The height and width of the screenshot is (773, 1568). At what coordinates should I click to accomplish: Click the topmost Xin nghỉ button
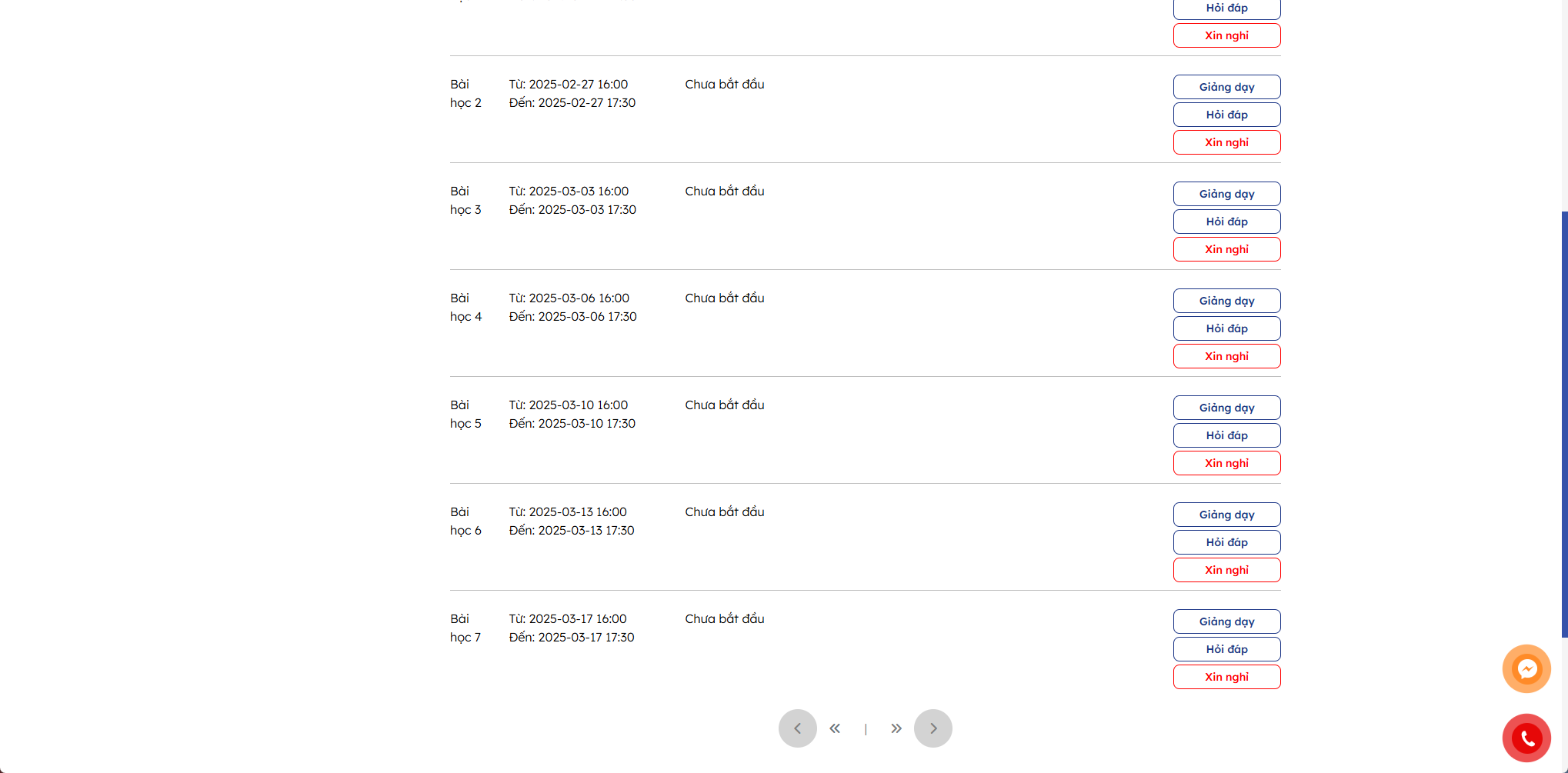click(x=1227, y=35)
